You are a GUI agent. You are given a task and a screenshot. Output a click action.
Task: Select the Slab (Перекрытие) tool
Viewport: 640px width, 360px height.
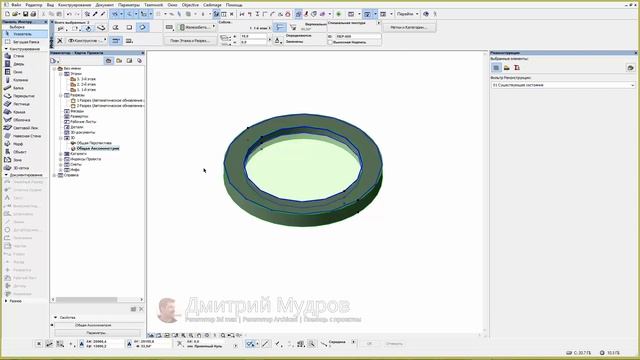tap(24, 96)
